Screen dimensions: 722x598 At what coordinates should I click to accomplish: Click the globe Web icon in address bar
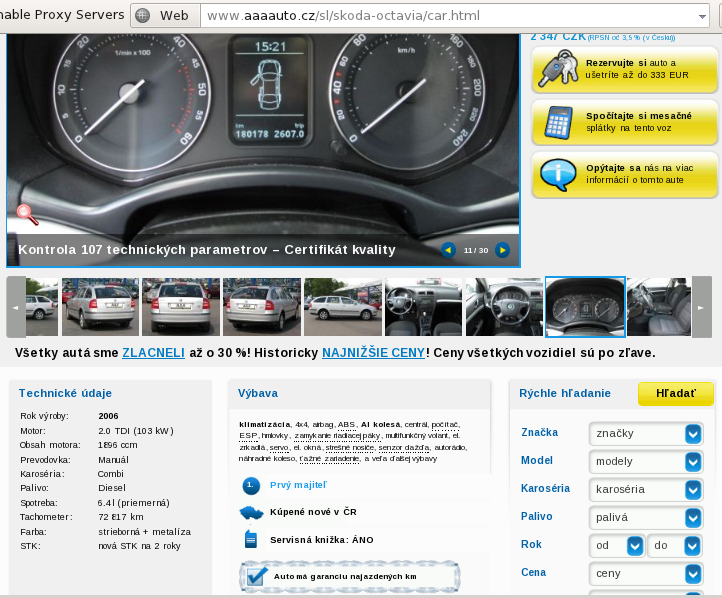click(x=143, y=16)
